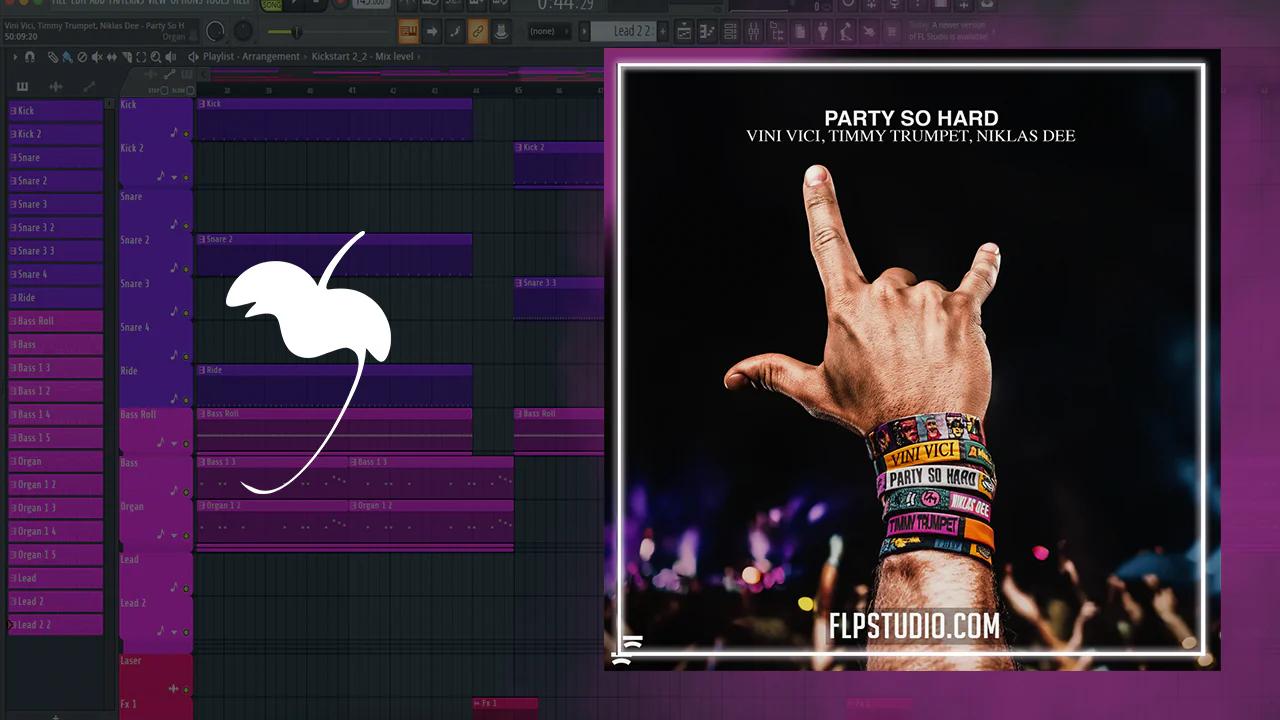Viewport: 1280px width, 720px height.
Task: Select the Organ 1 4 pattern in picker
Action: coord(55,531)
